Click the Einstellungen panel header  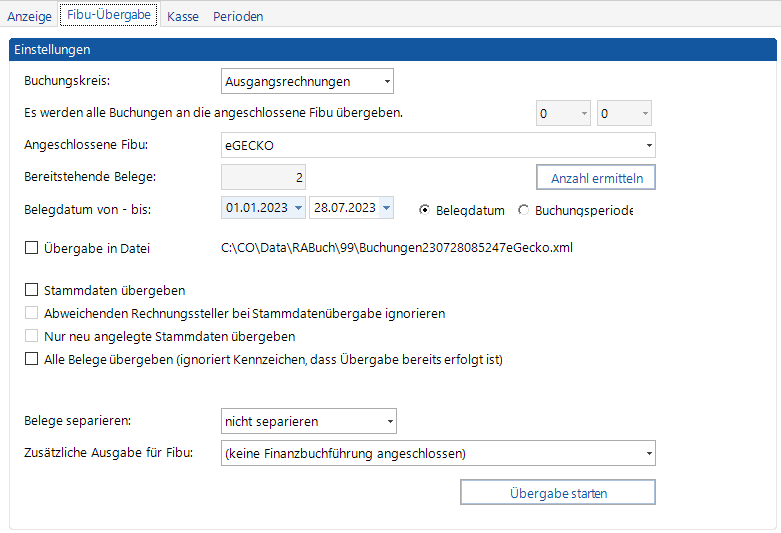click(x=390, y=49)
